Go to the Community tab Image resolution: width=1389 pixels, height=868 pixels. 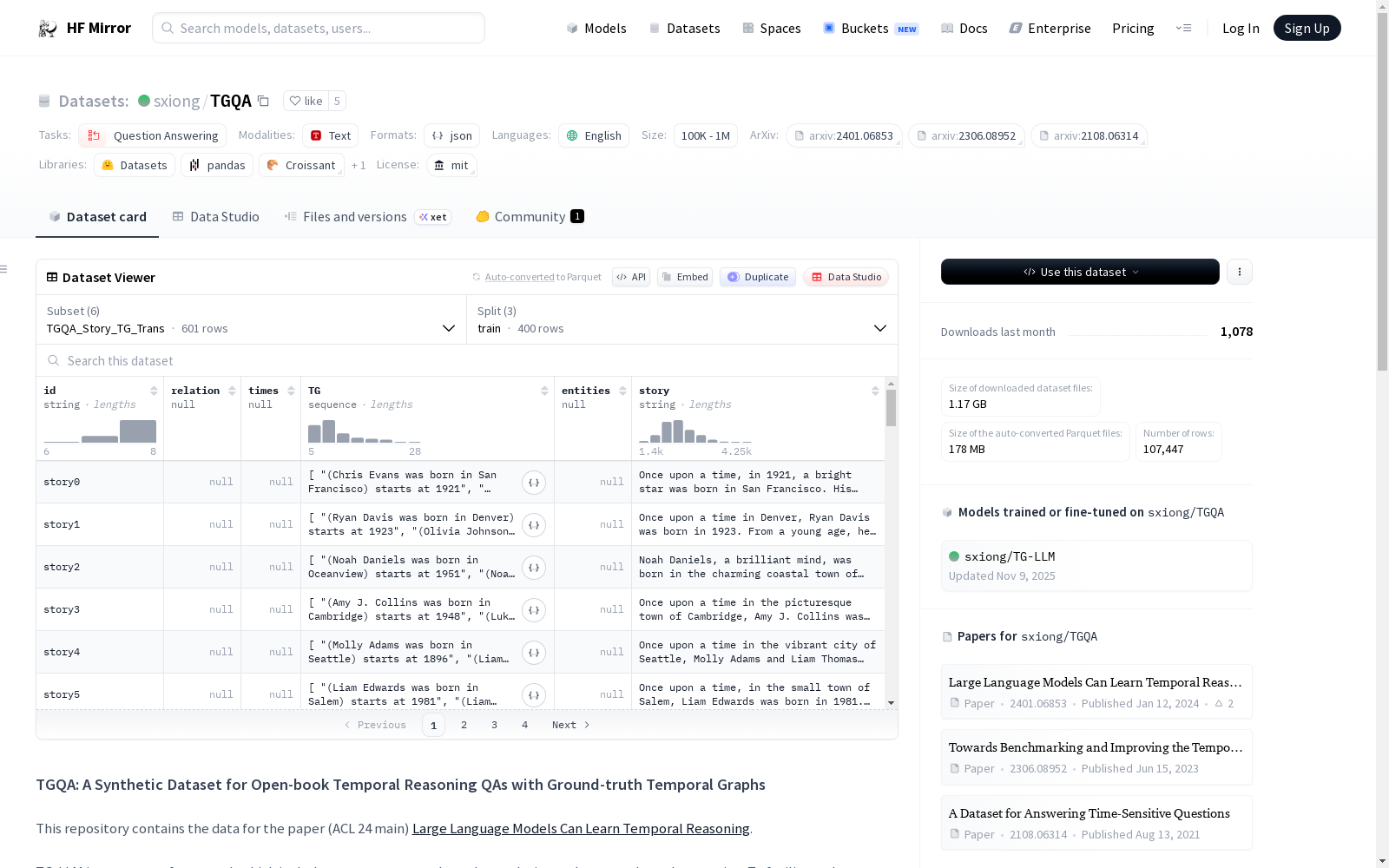tap(530, 217)
